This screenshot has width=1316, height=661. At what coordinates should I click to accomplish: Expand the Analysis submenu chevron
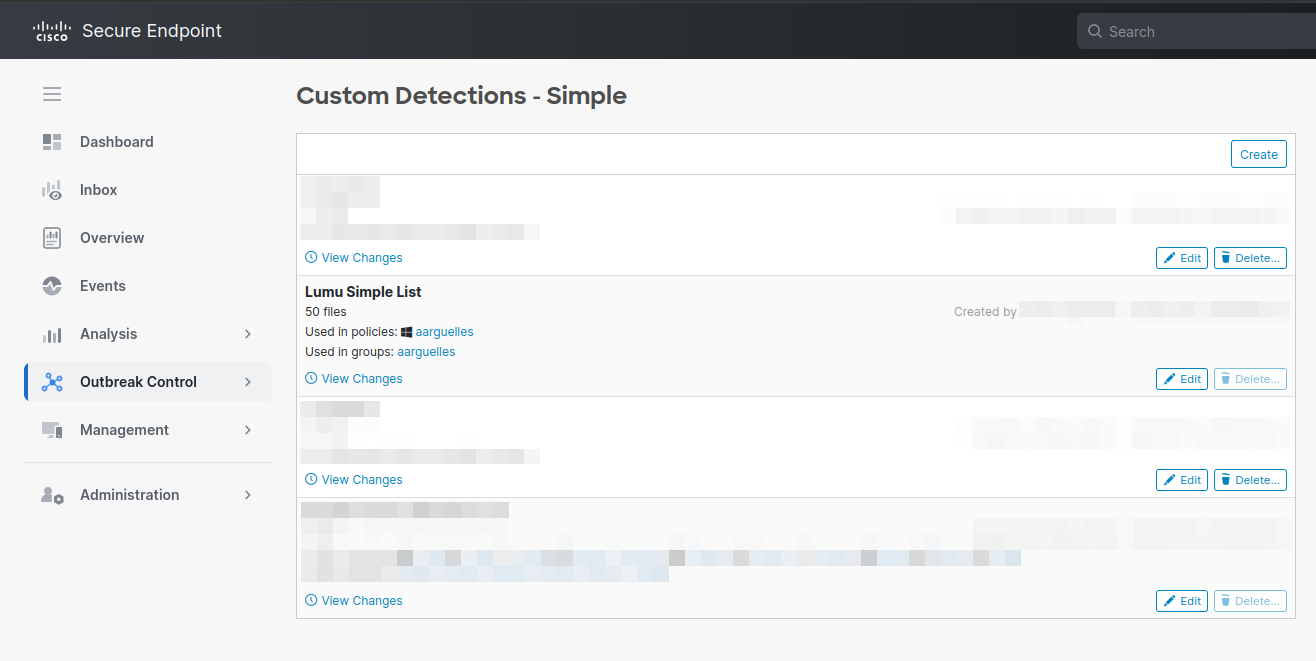[x=248, y=334]
